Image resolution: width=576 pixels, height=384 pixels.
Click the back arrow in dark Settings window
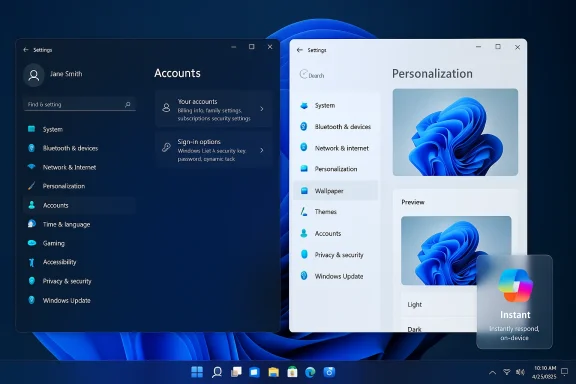tap(26, 50)
